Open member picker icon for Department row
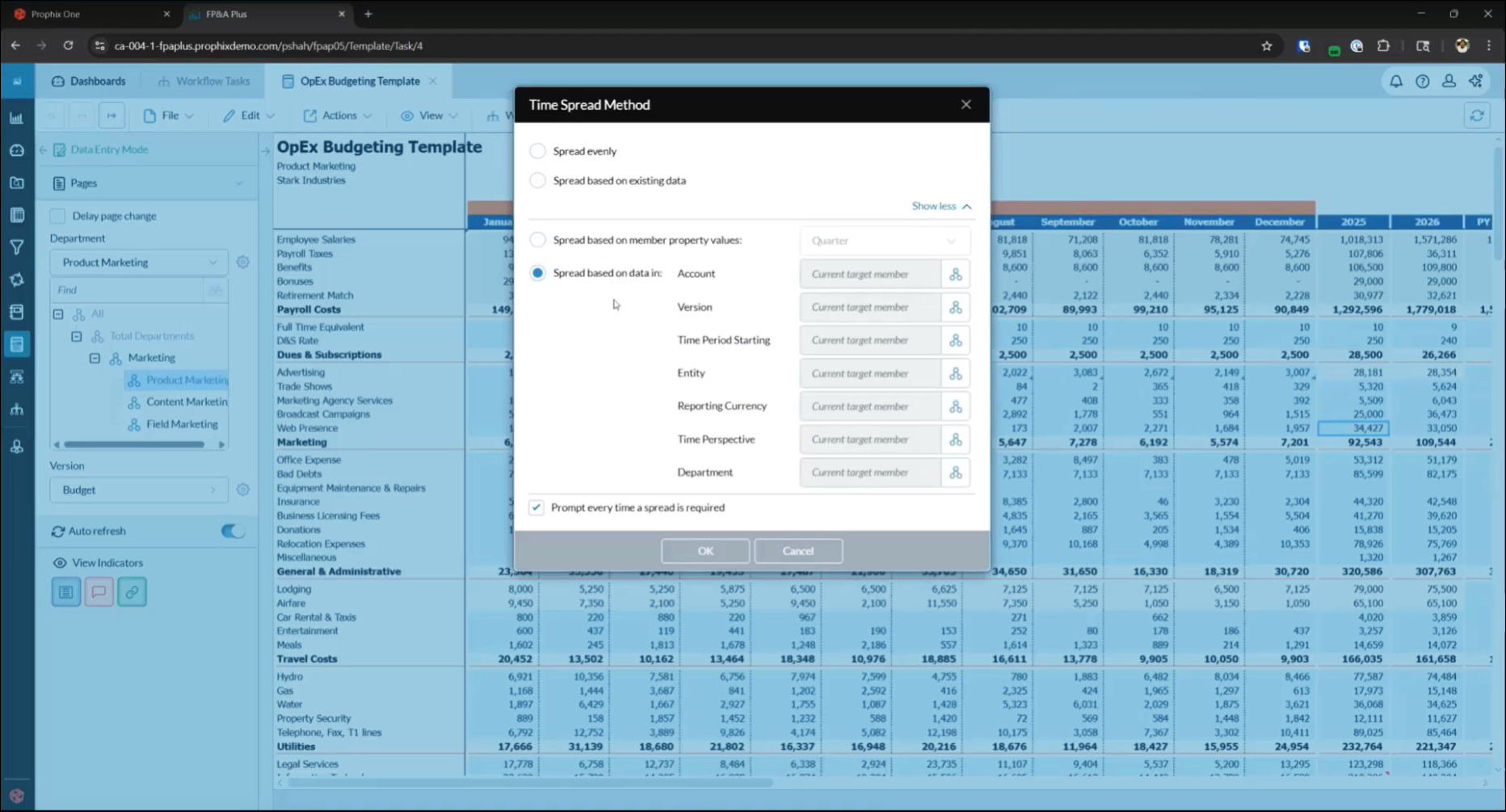 click(x=955, y=473)
